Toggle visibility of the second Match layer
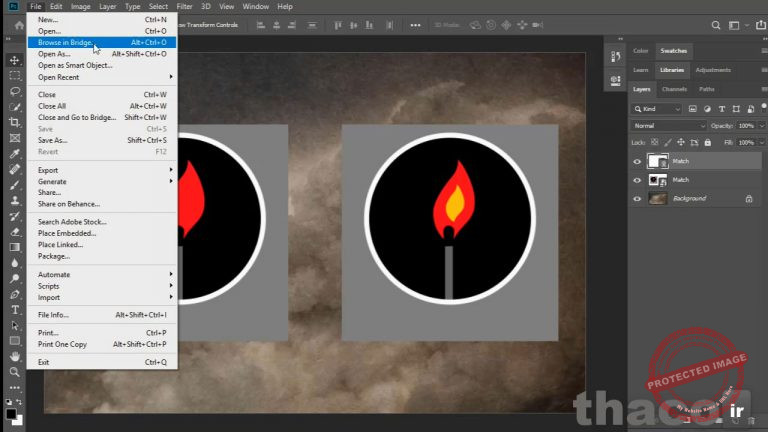 click(x=637, y=180)
